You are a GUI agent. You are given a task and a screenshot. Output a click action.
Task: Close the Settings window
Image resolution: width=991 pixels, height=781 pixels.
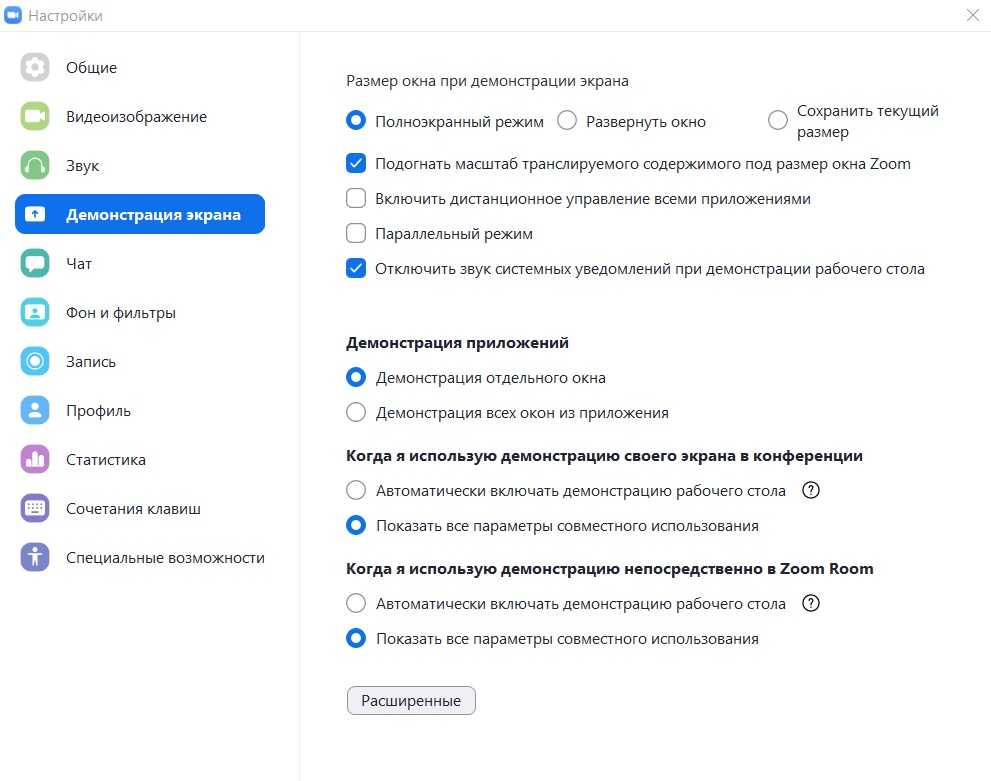(973, 15)
